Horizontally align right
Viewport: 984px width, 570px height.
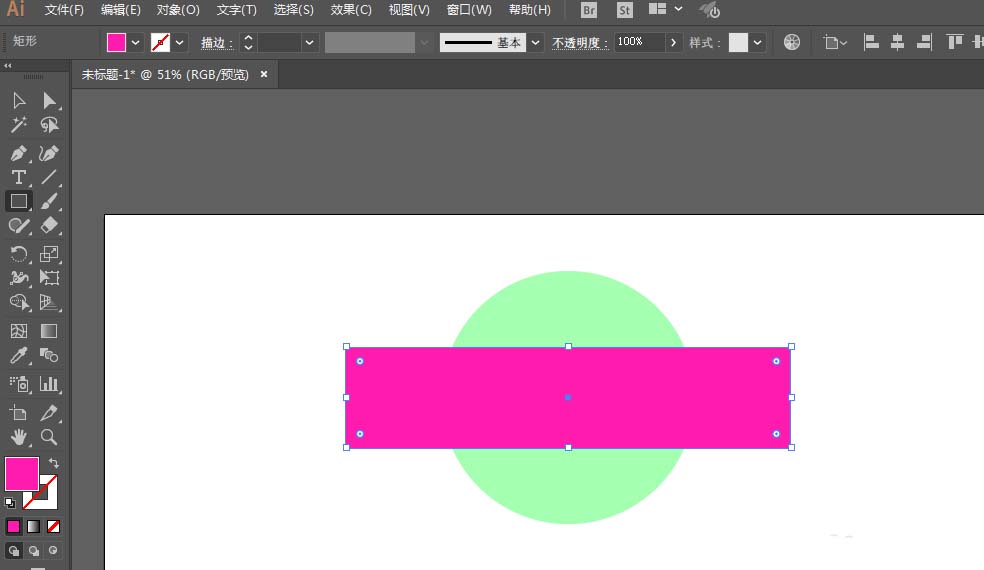pyautogui.click(x=924, y=42)
